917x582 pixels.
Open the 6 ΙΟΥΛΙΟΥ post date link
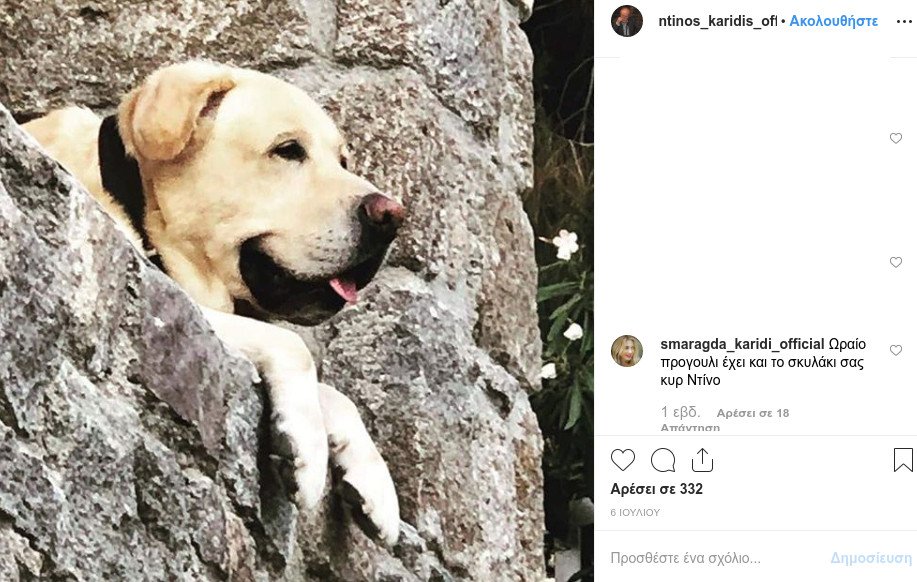click(x=635, y=512)
